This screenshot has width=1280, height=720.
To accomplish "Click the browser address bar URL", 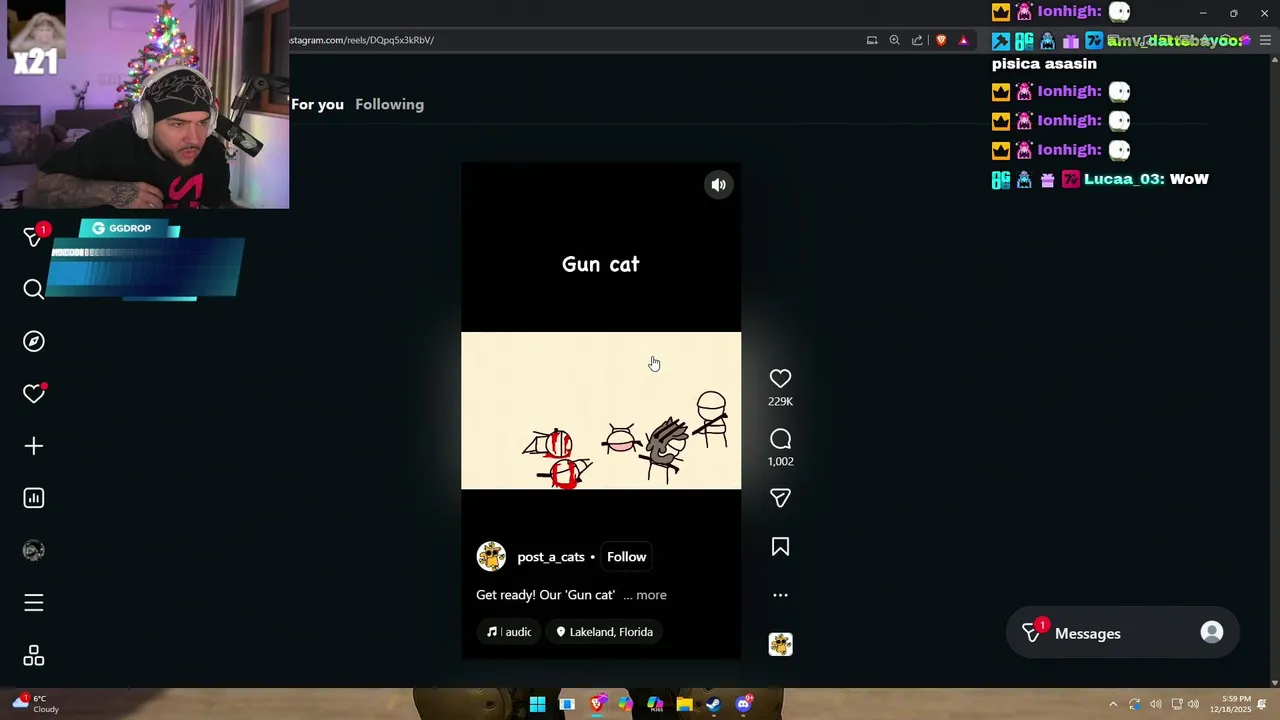I will click(x=362, y=40).
